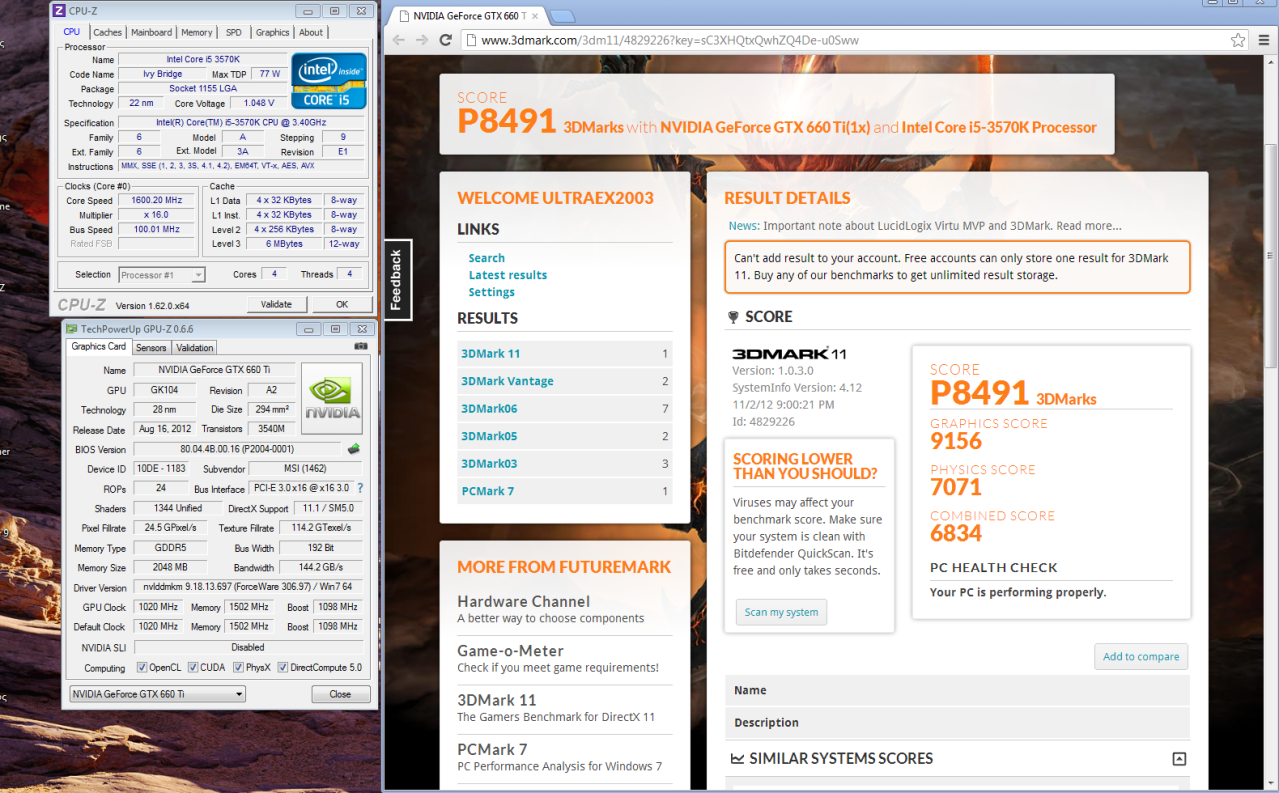Click the "Your PC is performing properly." text
The image size is (1279, 793).
[x=1018, y=592]
